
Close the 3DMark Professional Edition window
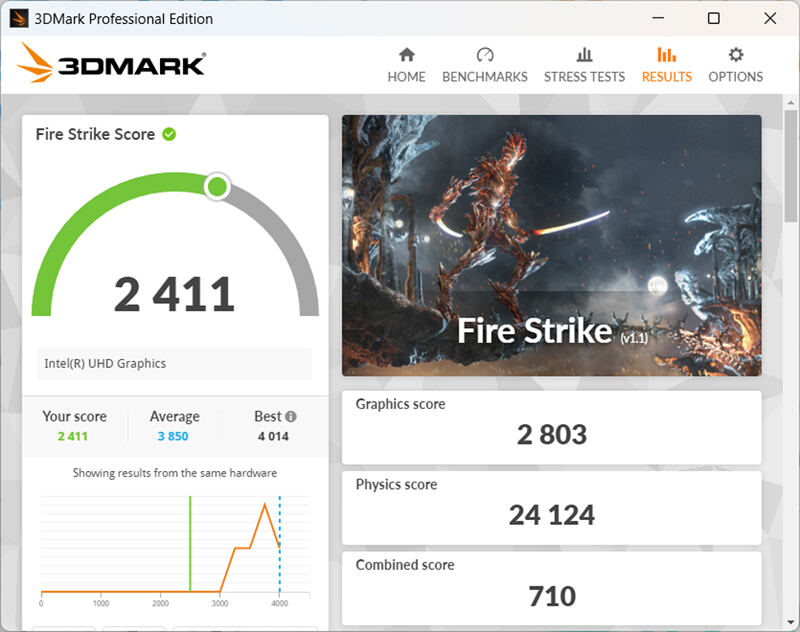pyautogui.click(x=770, y=18)
